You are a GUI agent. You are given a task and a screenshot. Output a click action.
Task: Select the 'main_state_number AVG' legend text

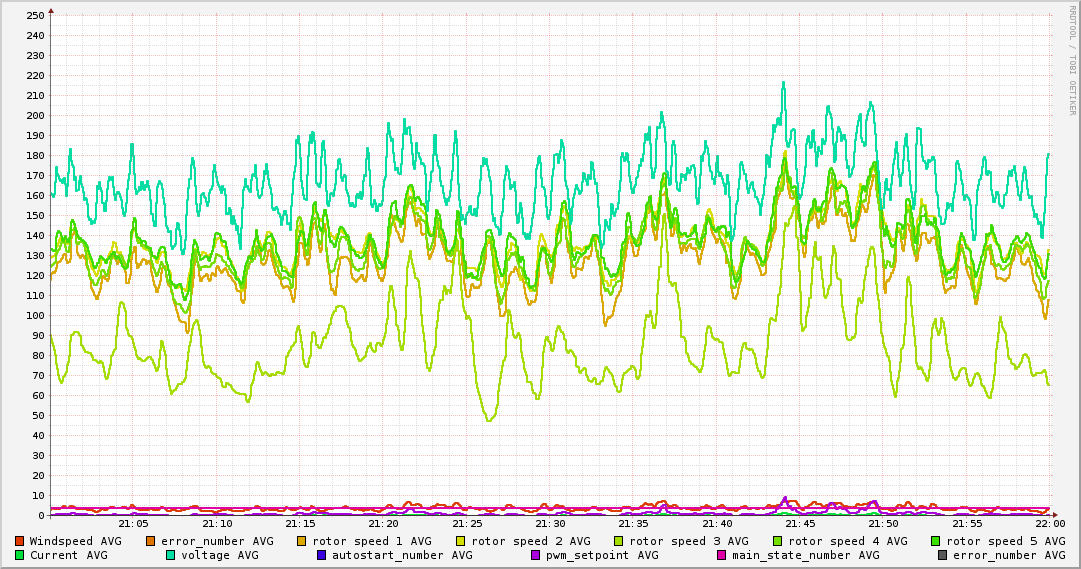tap(806, 556)
